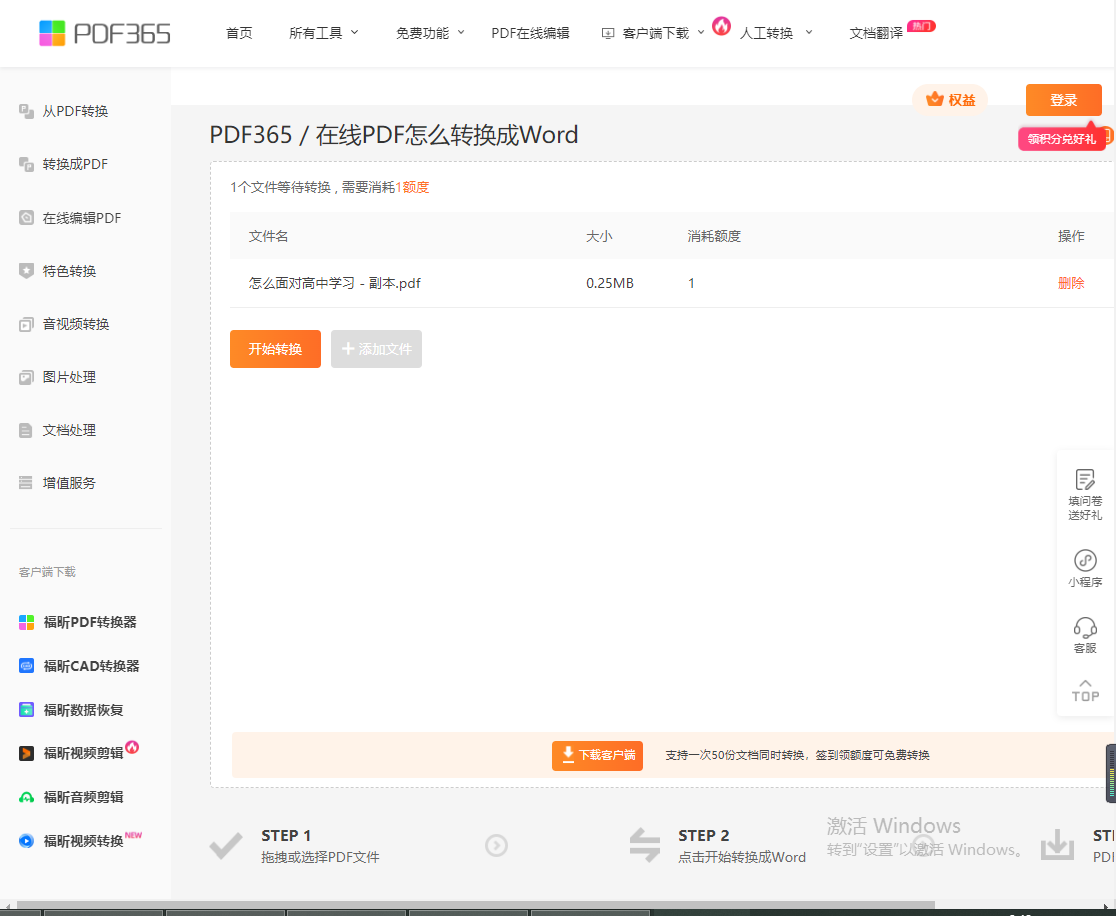Open PDF在线编辑 in the top nav
Viewport: 1116px width, 916px height.
point(530,33)
